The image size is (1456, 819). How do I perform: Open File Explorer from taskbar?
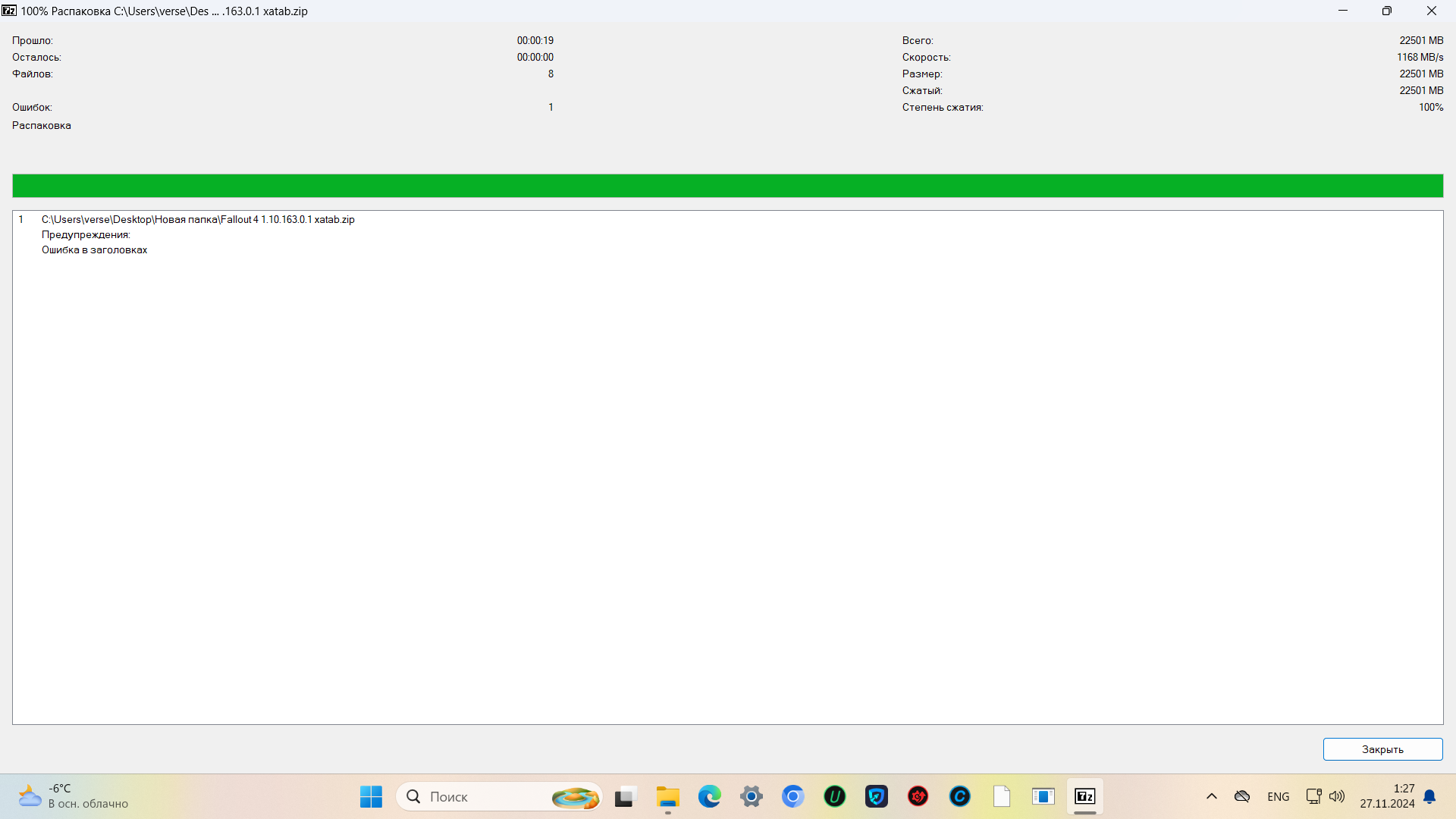[667, 796]
